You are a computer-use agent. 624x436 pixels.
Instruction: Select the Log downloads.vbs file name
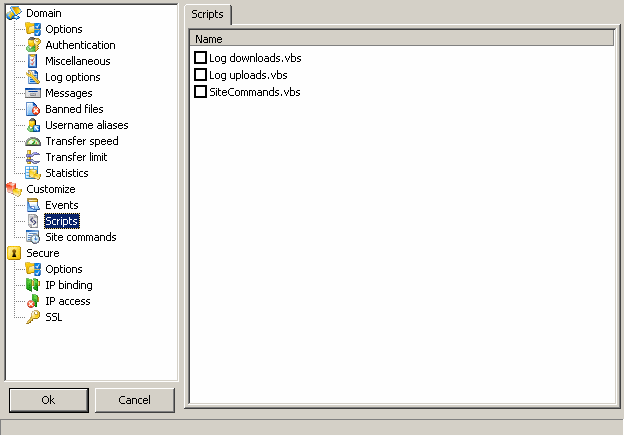pyautogui.click(x=255, y=58)
